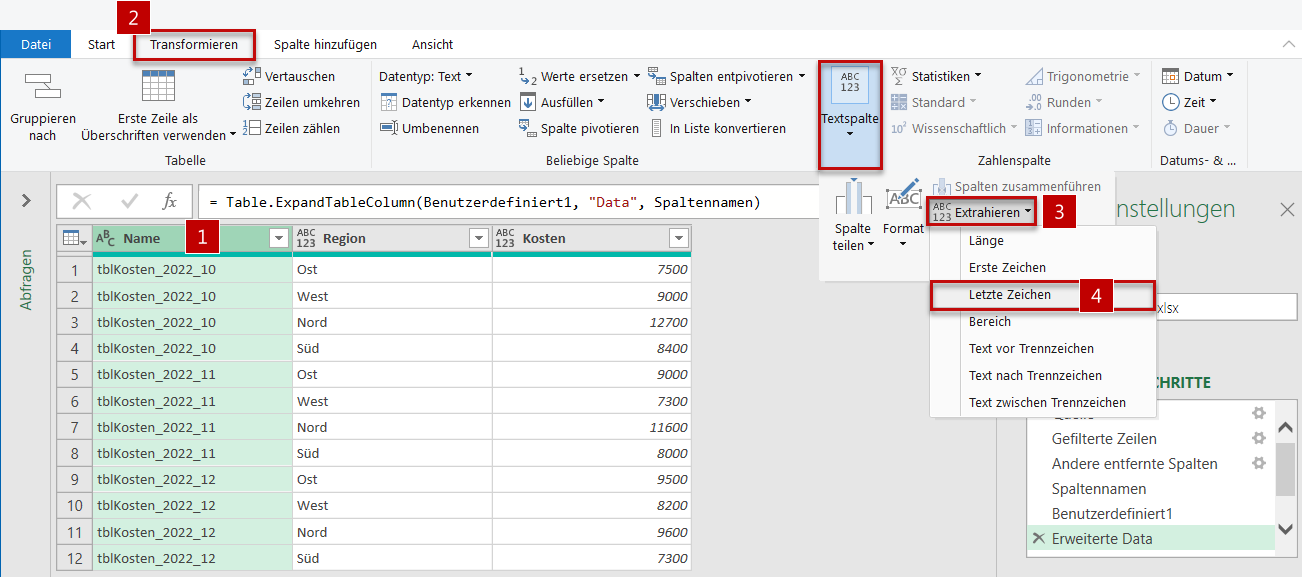Click the fx formula button

pyautogui.click(x=170, y=202)
